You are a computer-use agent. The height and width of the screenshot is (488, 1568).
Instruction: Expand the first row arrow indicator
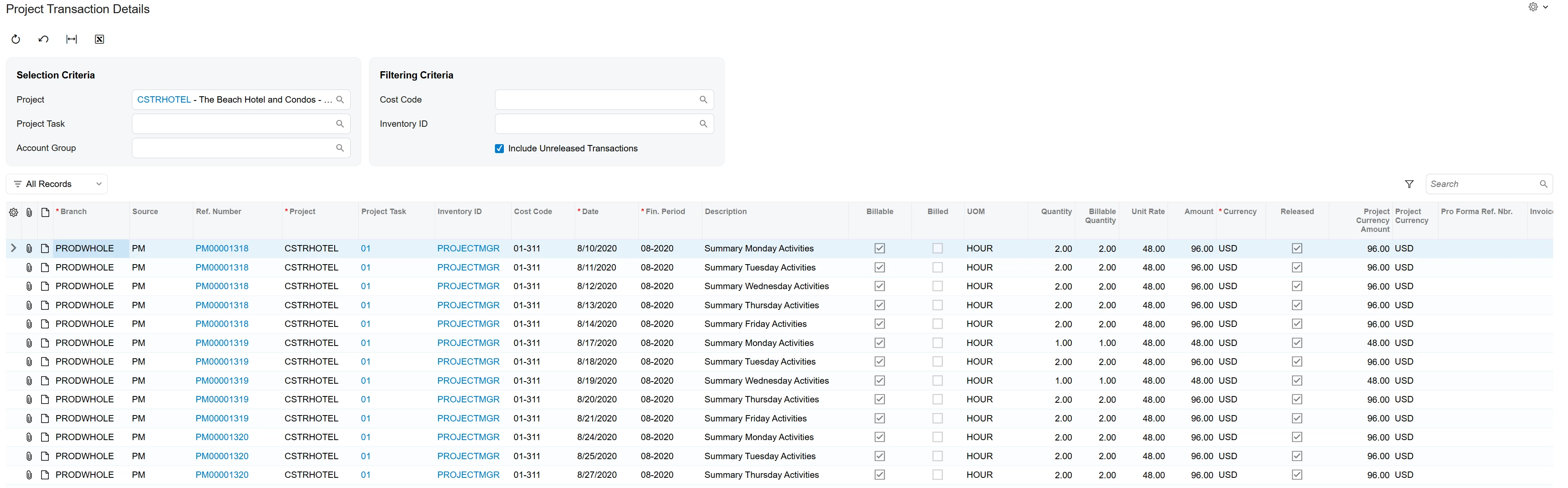tap(14, 249)
